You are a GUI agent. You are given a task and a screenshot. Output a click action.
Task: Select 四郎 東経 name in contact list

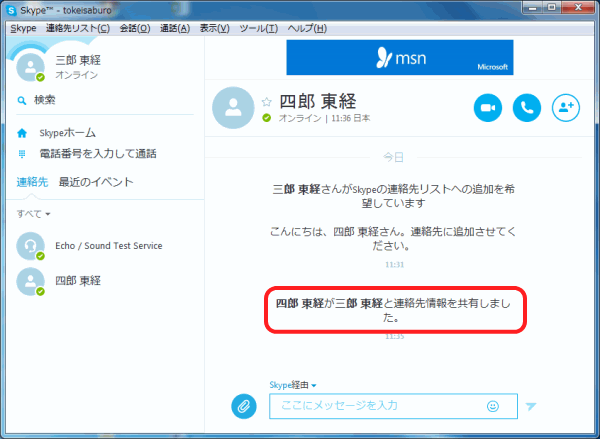78,281
